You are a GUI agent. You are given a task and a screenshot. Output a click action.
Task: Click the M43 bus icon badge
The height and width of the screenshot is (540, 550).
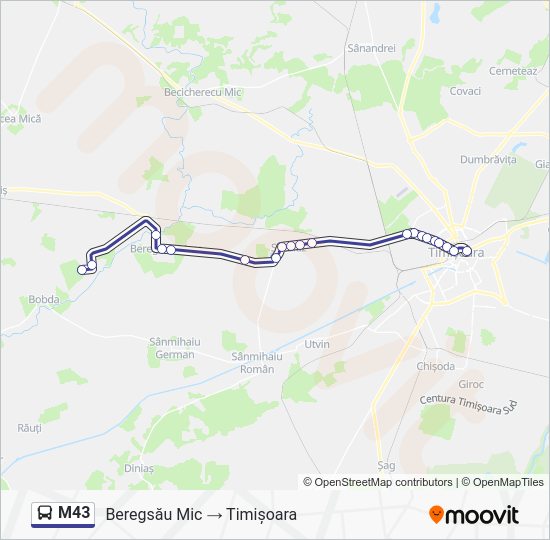(63, 514)
